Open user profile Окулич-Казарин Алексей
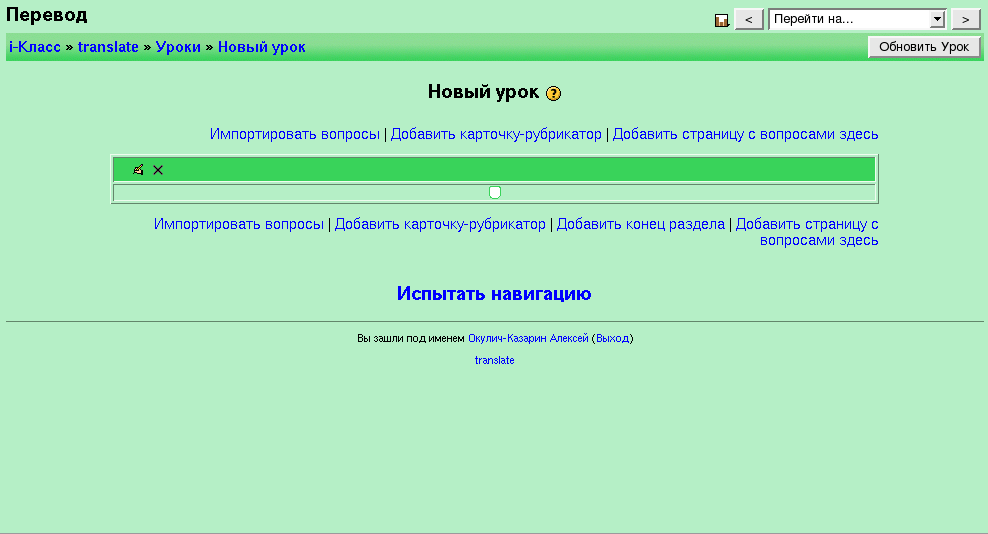Image resolution: width=988 pixels, height=534 pixels. click(528, 338)
